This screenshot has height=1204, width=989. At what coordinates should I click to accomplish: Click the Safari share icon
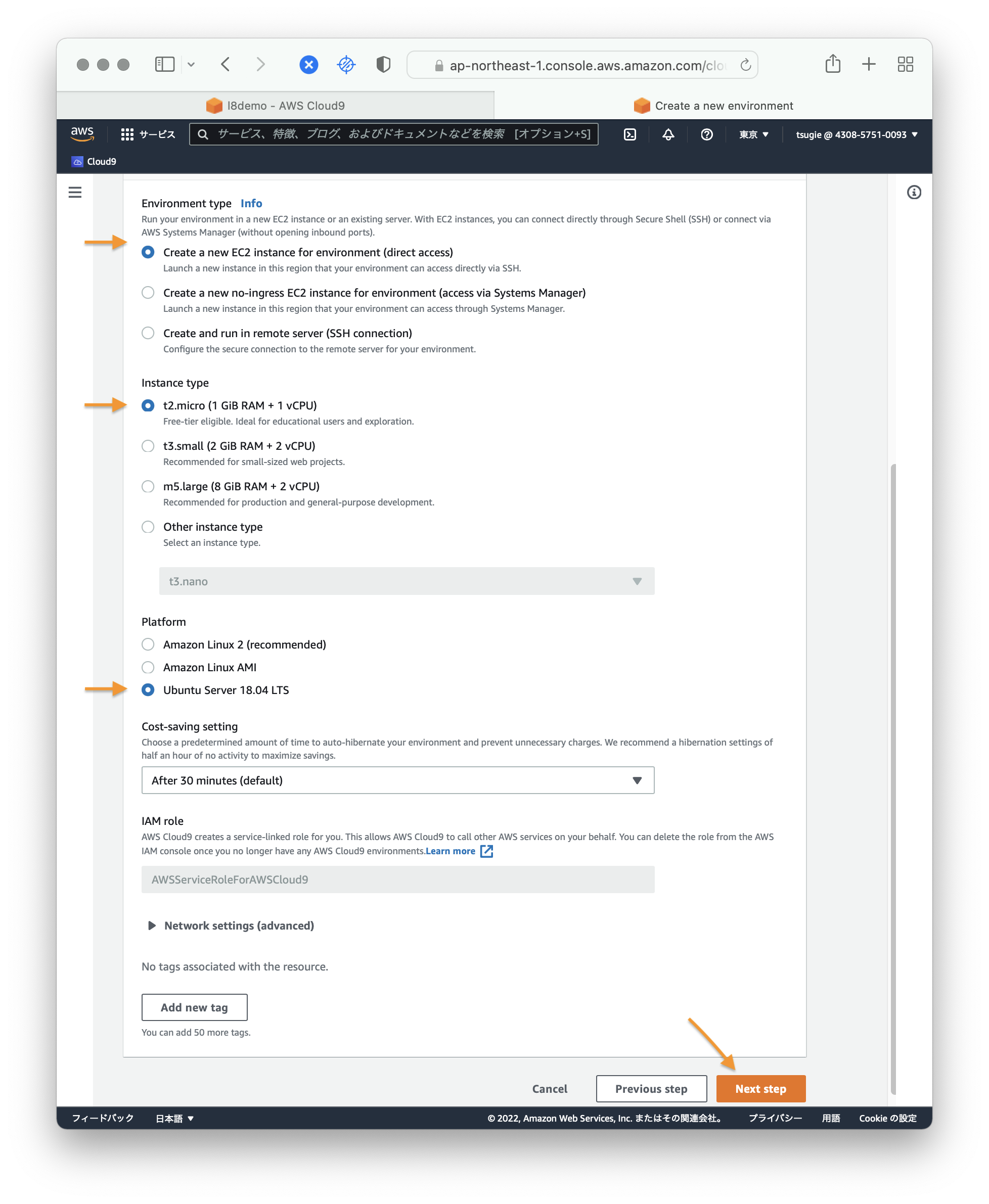pyautogui.click(x=832, y=64)
